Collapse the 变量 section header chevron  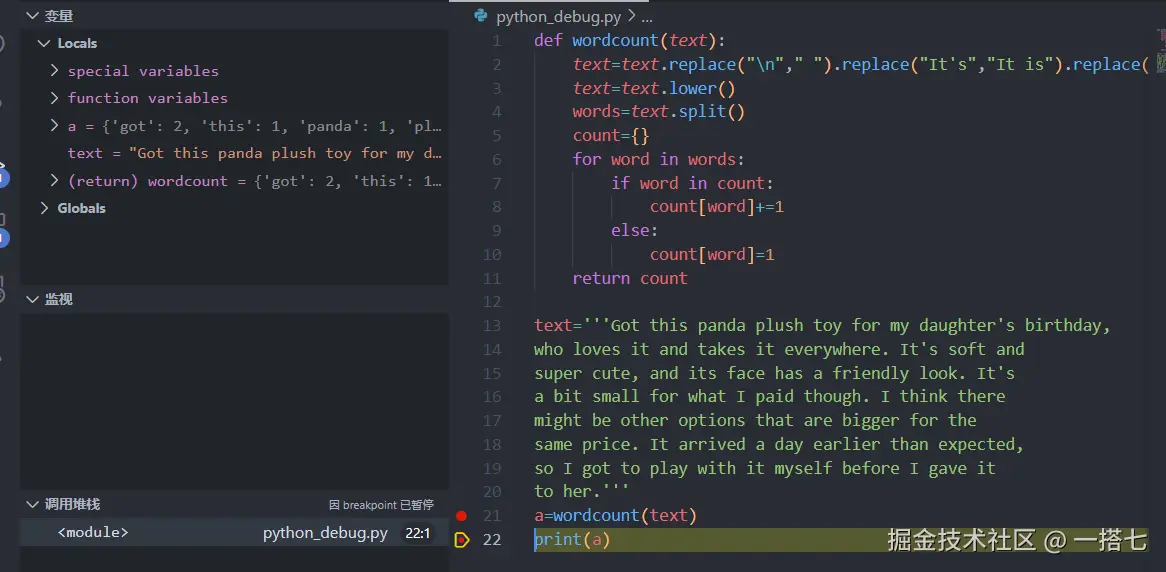pyautogui.click(x=32, y=16)
